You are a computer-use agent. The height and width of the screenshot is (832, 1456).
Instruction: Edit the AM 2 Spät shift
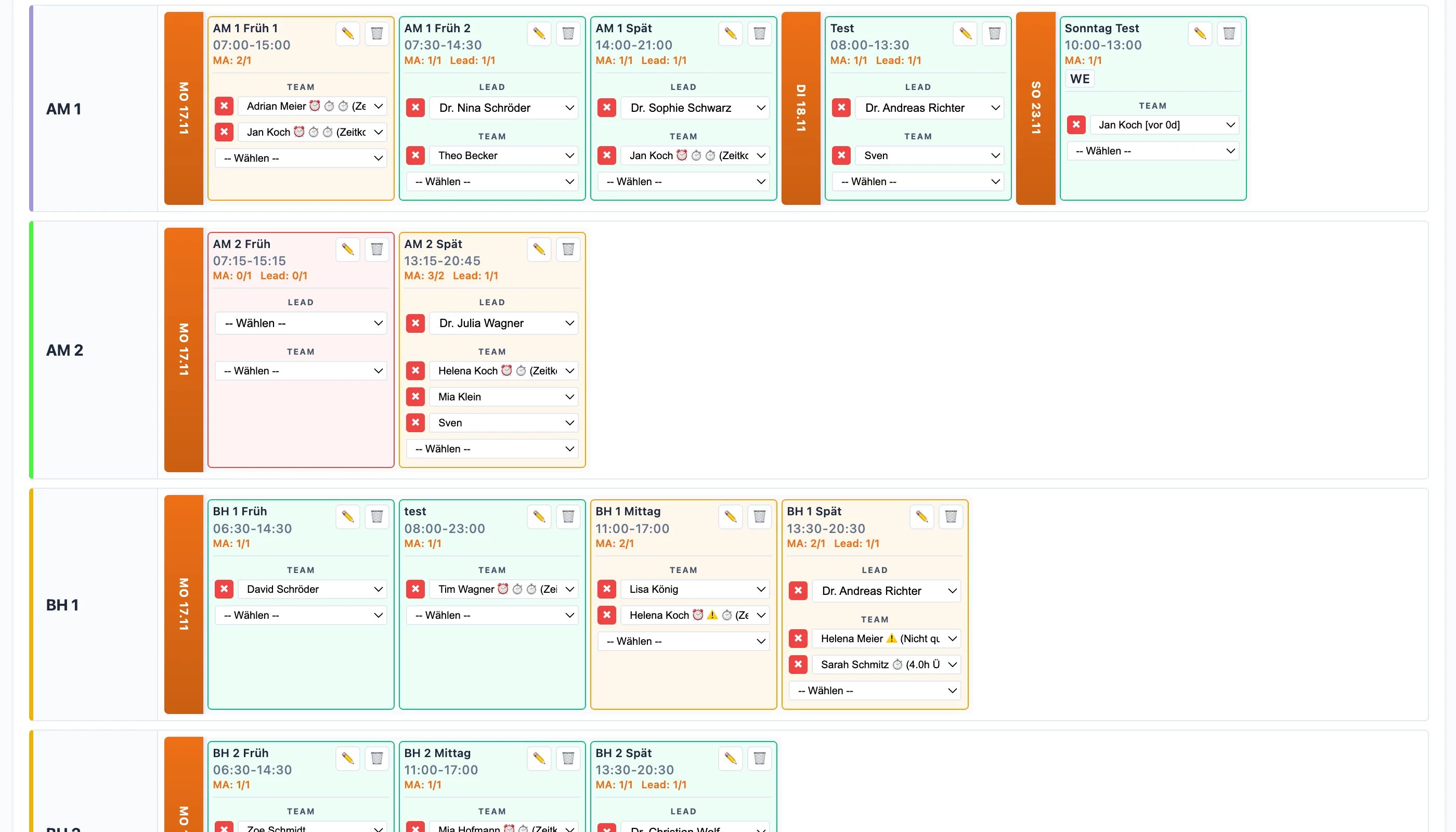click(539, 249)
